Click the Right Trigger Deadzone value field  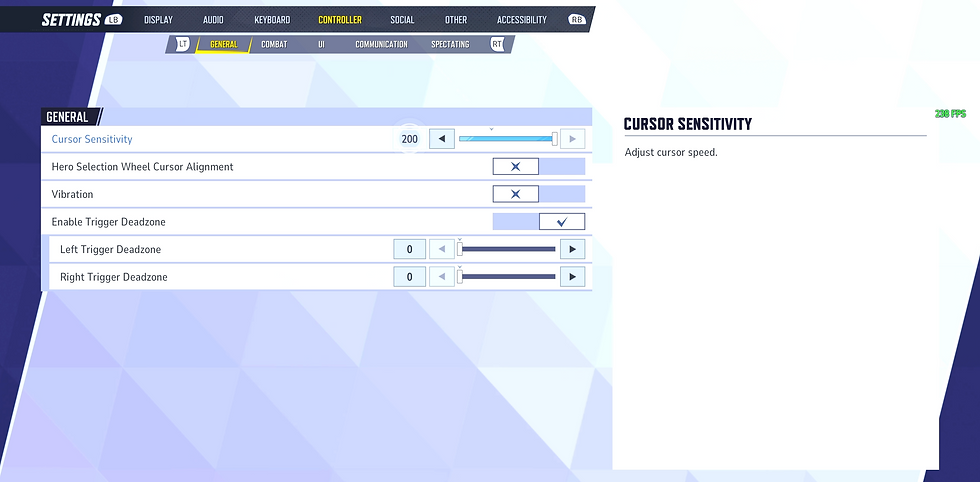pyautogui.click(x=409, y=277)
